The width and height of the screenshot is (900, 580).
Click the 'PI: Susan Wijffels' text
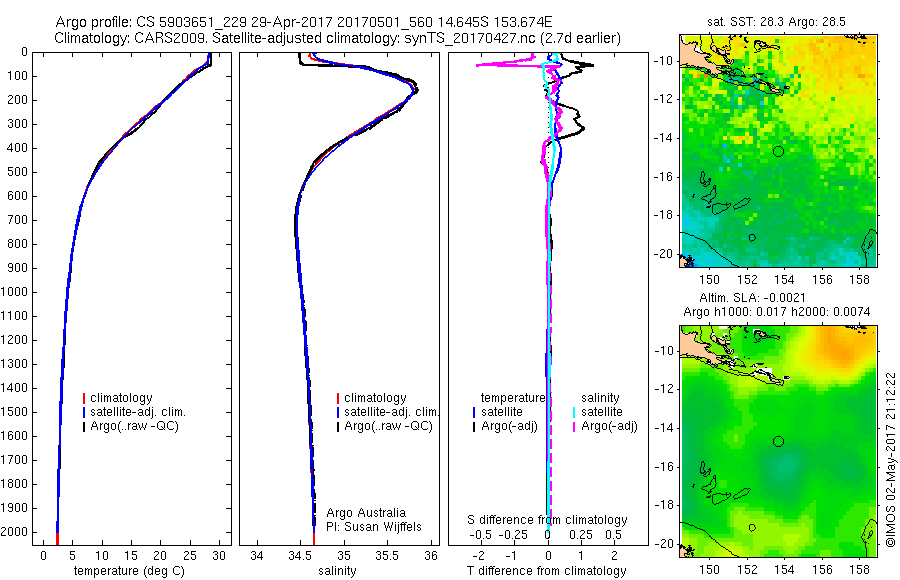click(374, 527)
